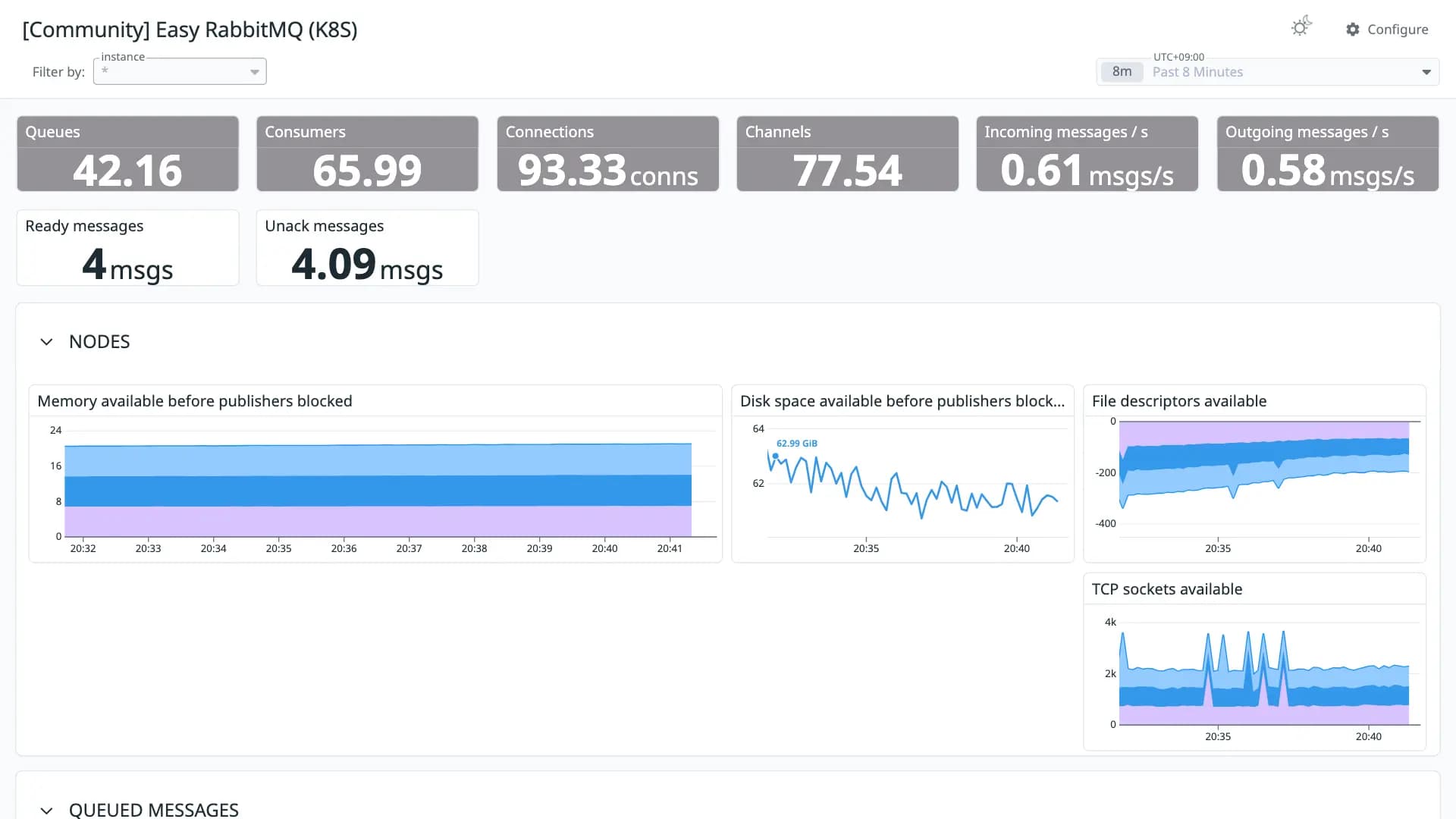Click the Memory available before publishers blocked title

tap(195, 401)
